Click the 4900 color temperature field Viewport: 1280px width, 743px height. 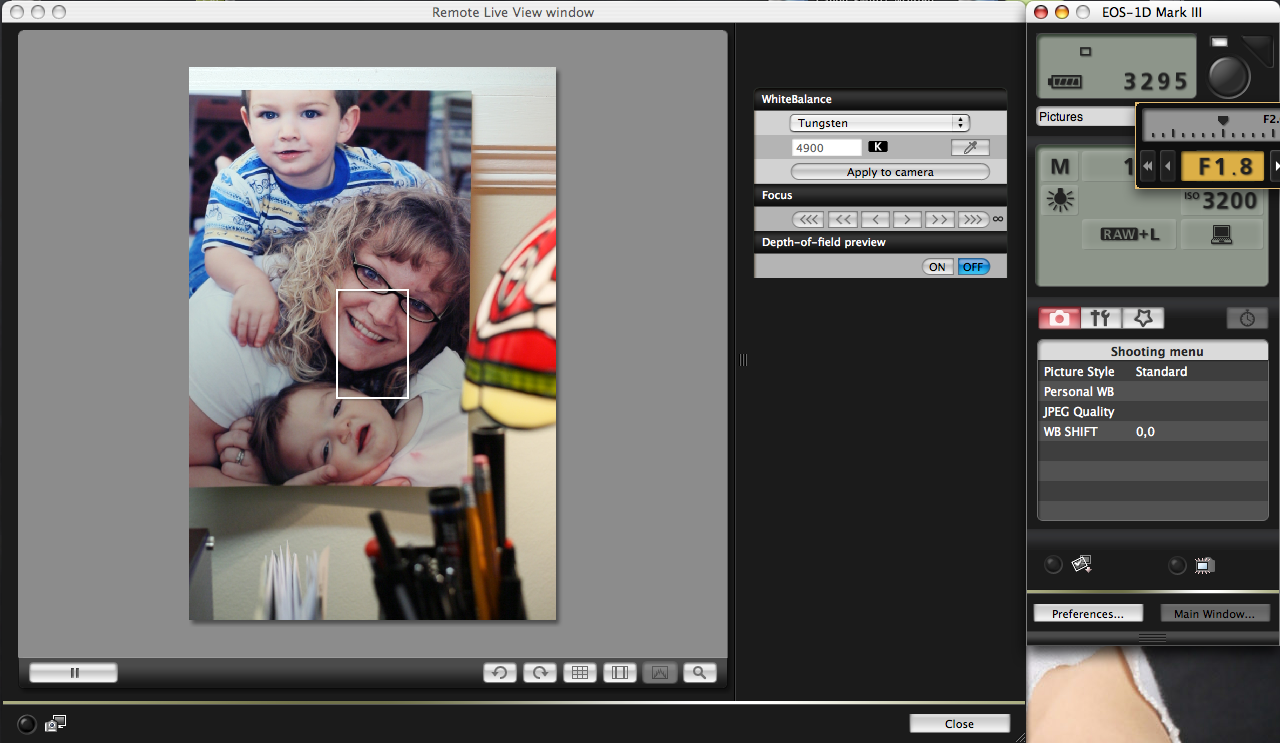coord(826,147)
